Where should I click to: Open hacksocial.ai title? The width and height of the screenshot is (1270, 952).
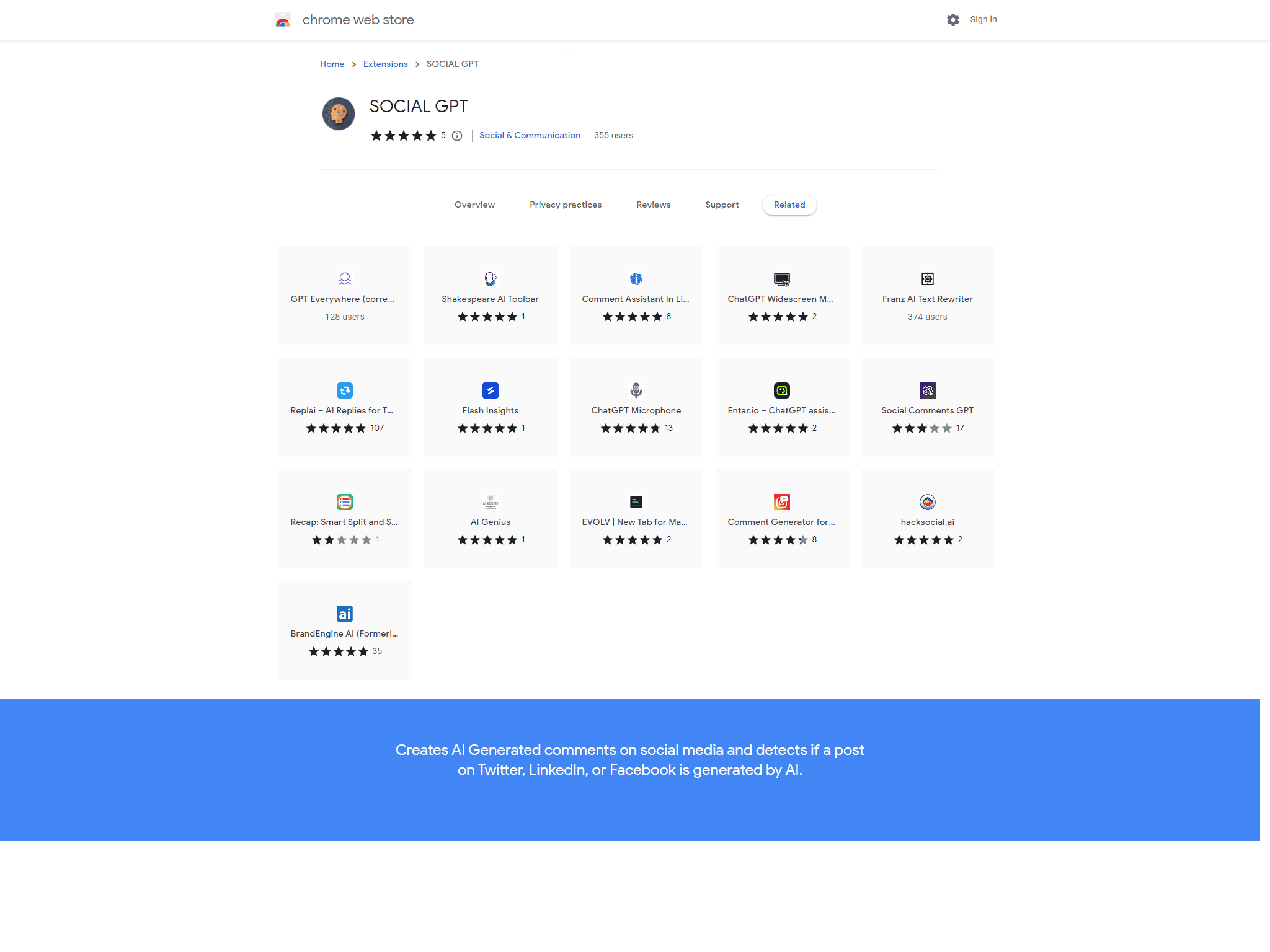tap(928, 522)
